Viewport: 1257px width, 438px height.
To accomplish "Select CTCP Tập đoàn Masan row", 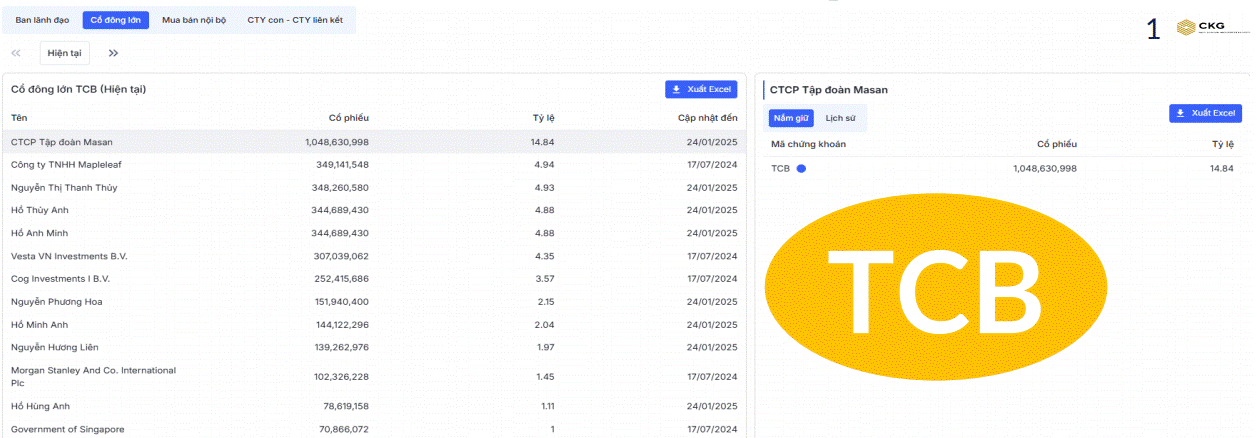I will 374,142.
